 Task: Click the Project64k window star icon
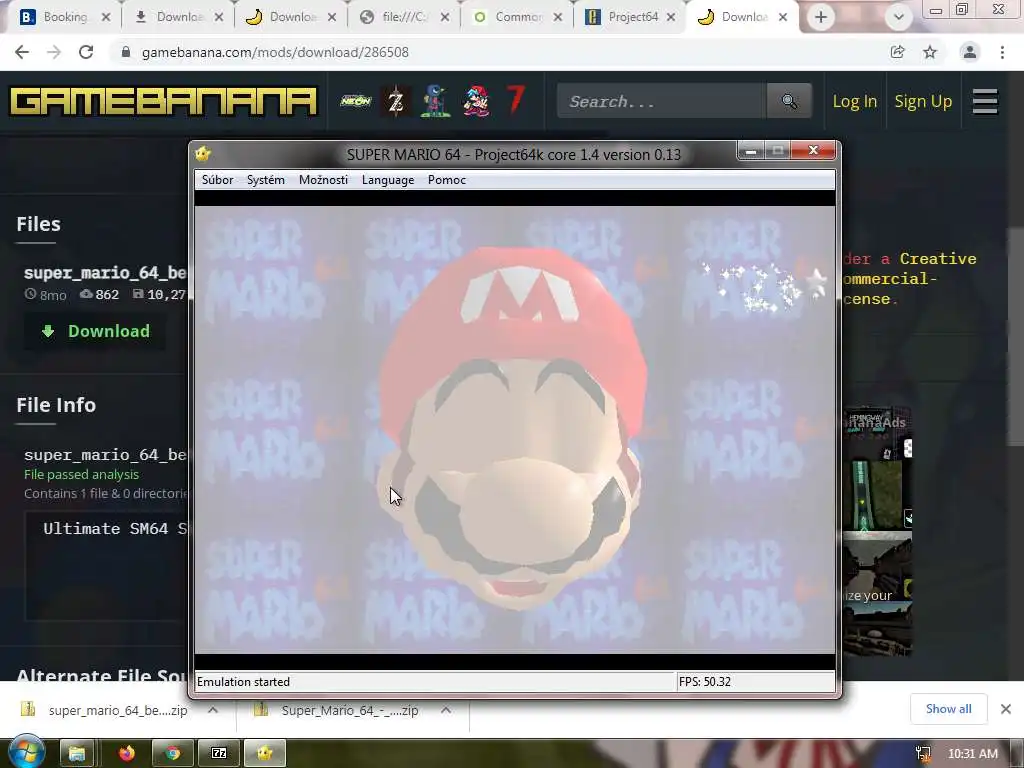point(202,153)
